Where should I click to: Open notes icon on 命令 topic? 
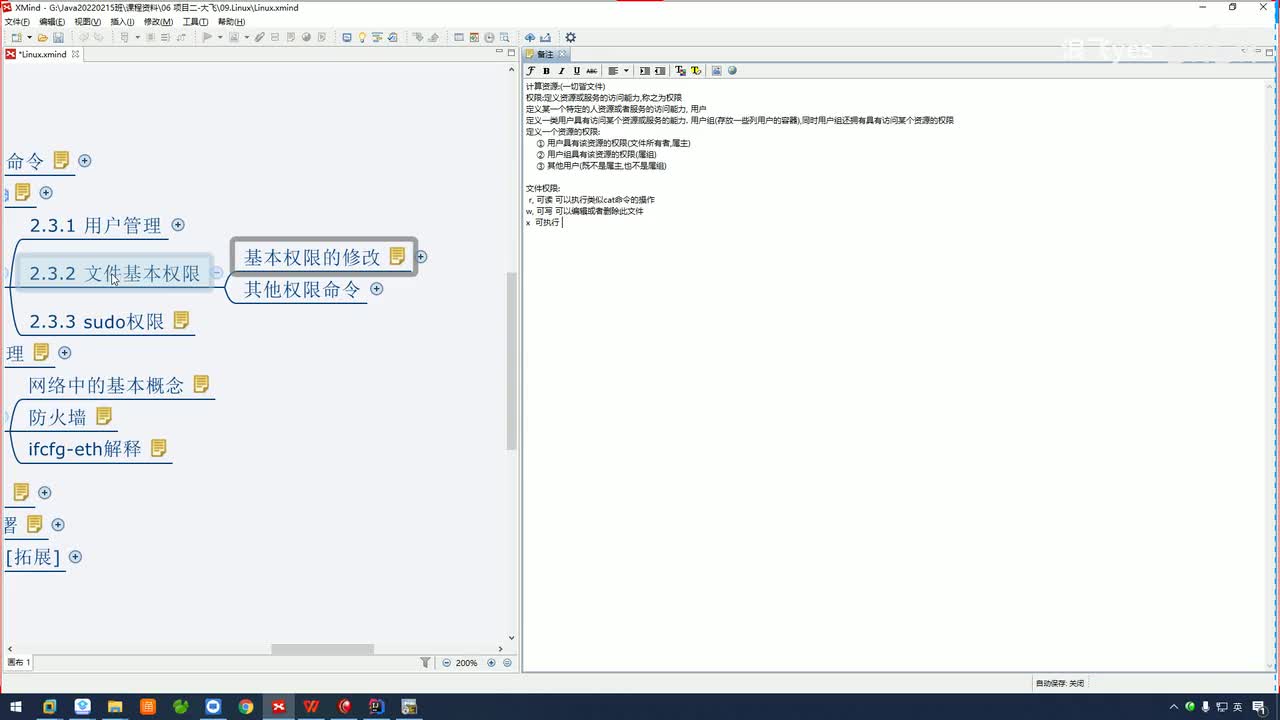62,160
